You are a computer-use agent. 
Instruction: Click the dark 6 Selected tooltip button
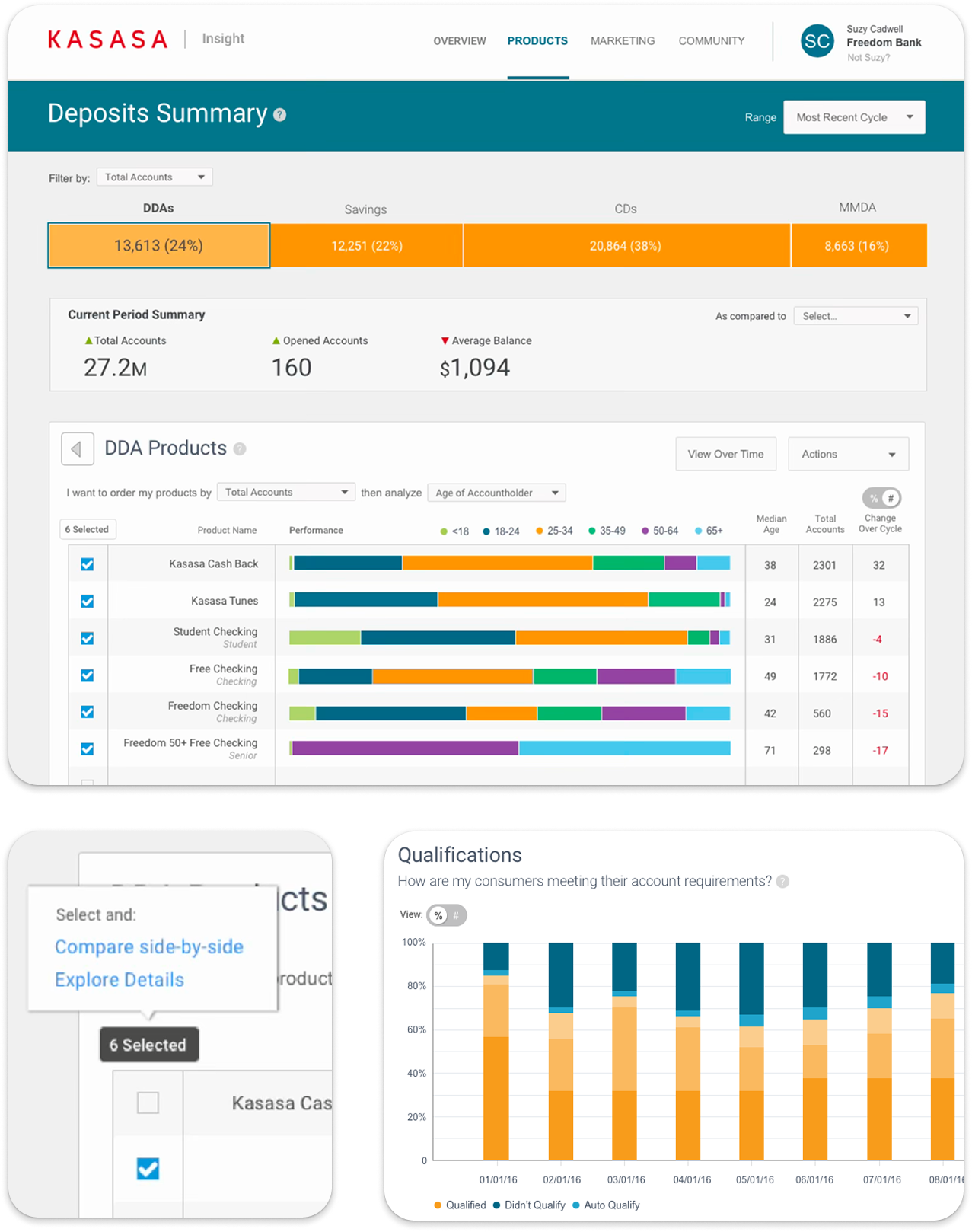click(x=149, y=1045)
